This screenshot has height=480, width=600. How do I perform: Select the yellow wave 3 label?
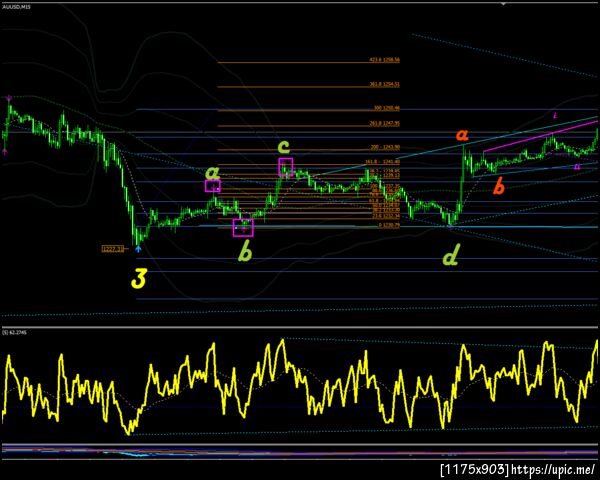139,278
